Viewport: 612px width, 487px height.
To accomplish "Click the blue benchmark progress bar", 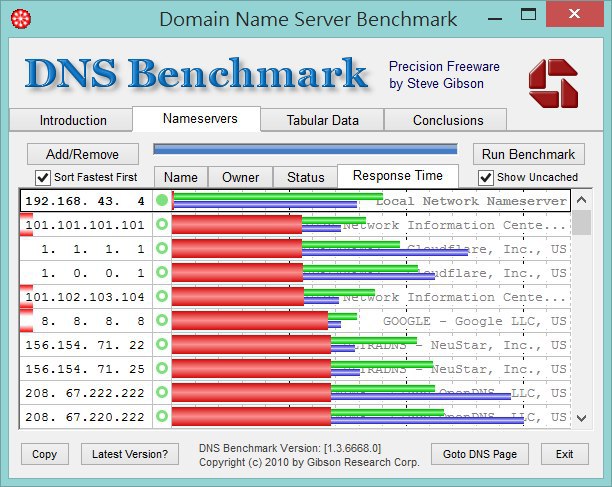I will coord(305,149).
